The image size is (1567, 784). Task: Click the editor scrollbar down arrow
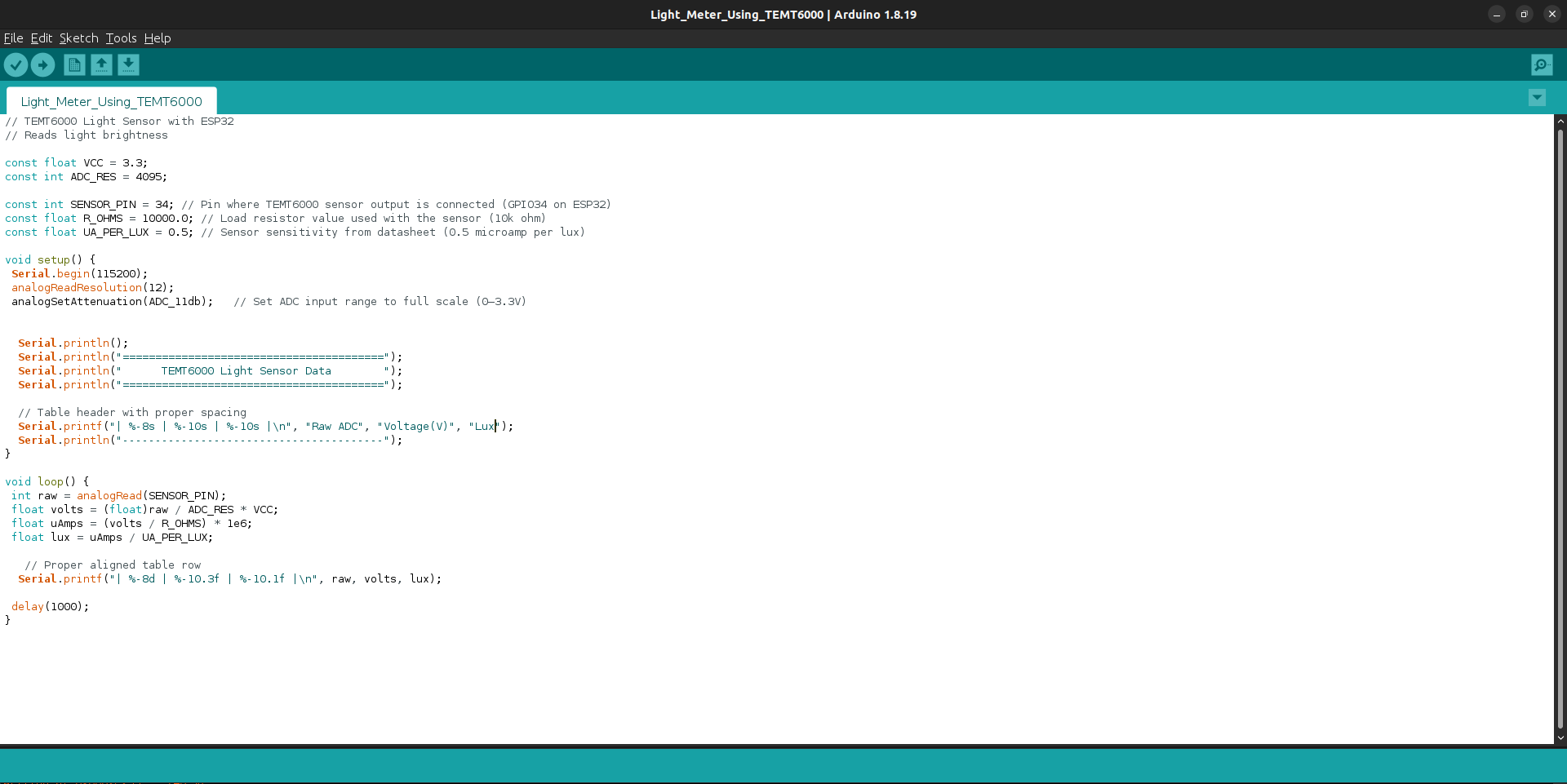pyautogui.click(x=1560, y=737)
